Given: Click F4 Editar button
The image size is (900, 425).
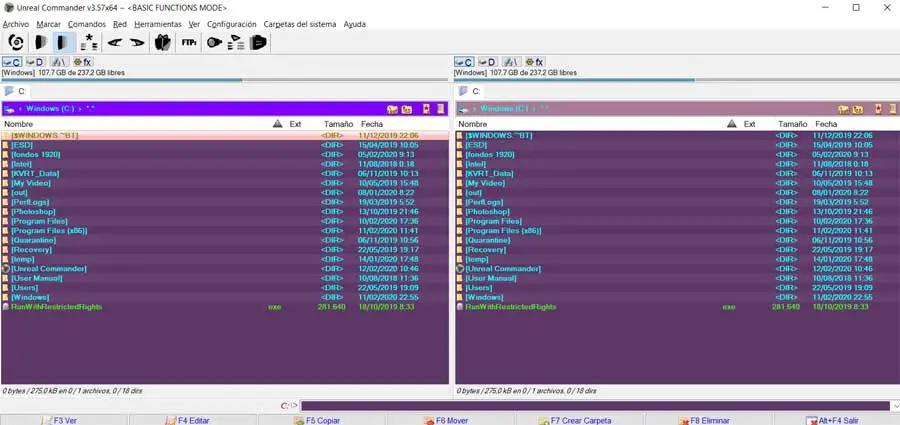Looking at the screenshot, I should point(193,420).
